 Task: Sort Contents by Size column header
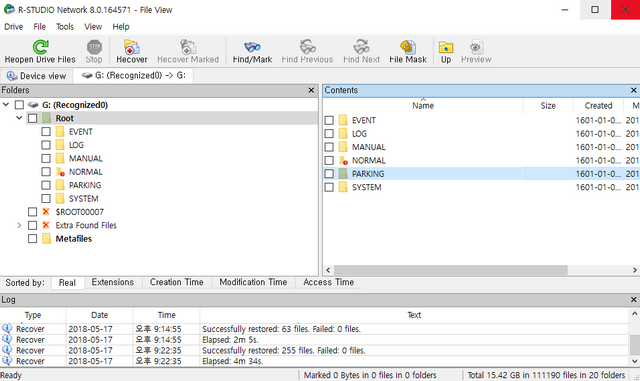tap(548, 106)
